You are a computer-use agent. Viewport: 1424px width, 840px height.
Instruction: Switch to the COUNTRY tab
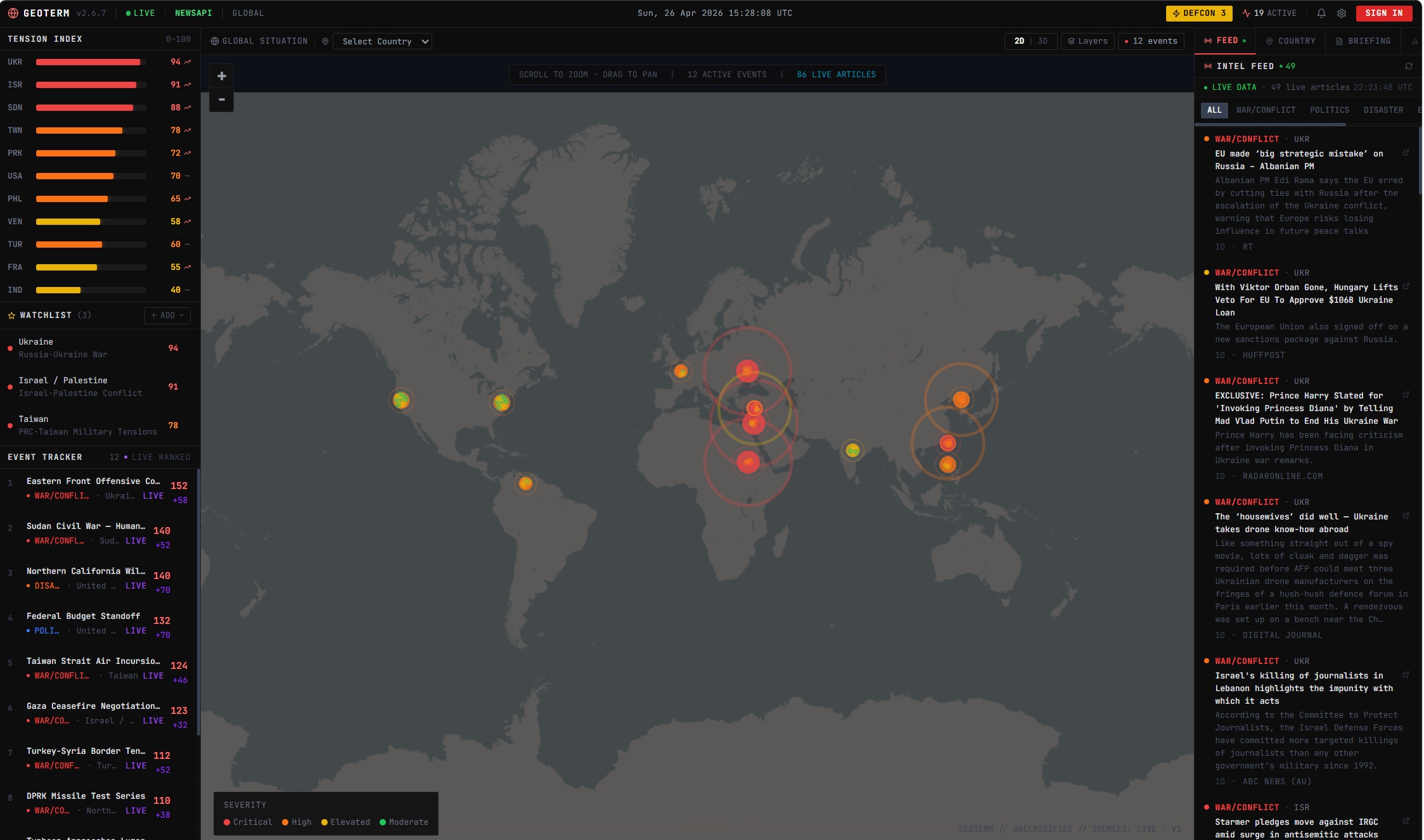click(1290, 41)
